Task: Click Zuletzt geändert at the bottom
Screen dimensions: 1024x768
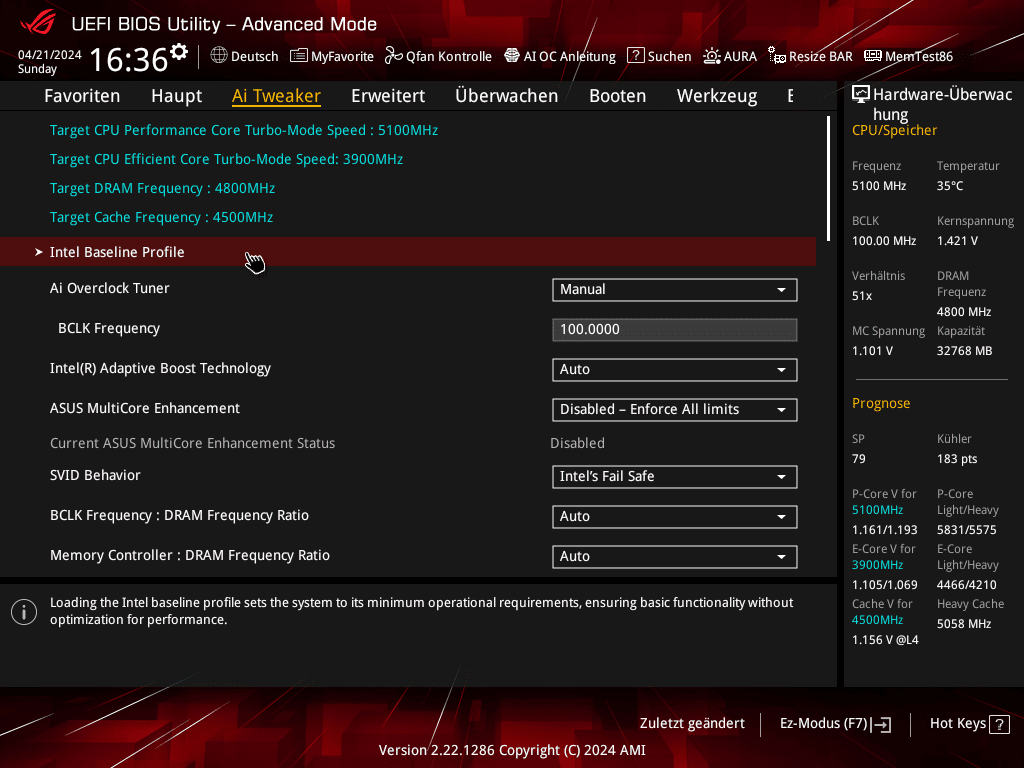Action: click(x=692, y=724)
